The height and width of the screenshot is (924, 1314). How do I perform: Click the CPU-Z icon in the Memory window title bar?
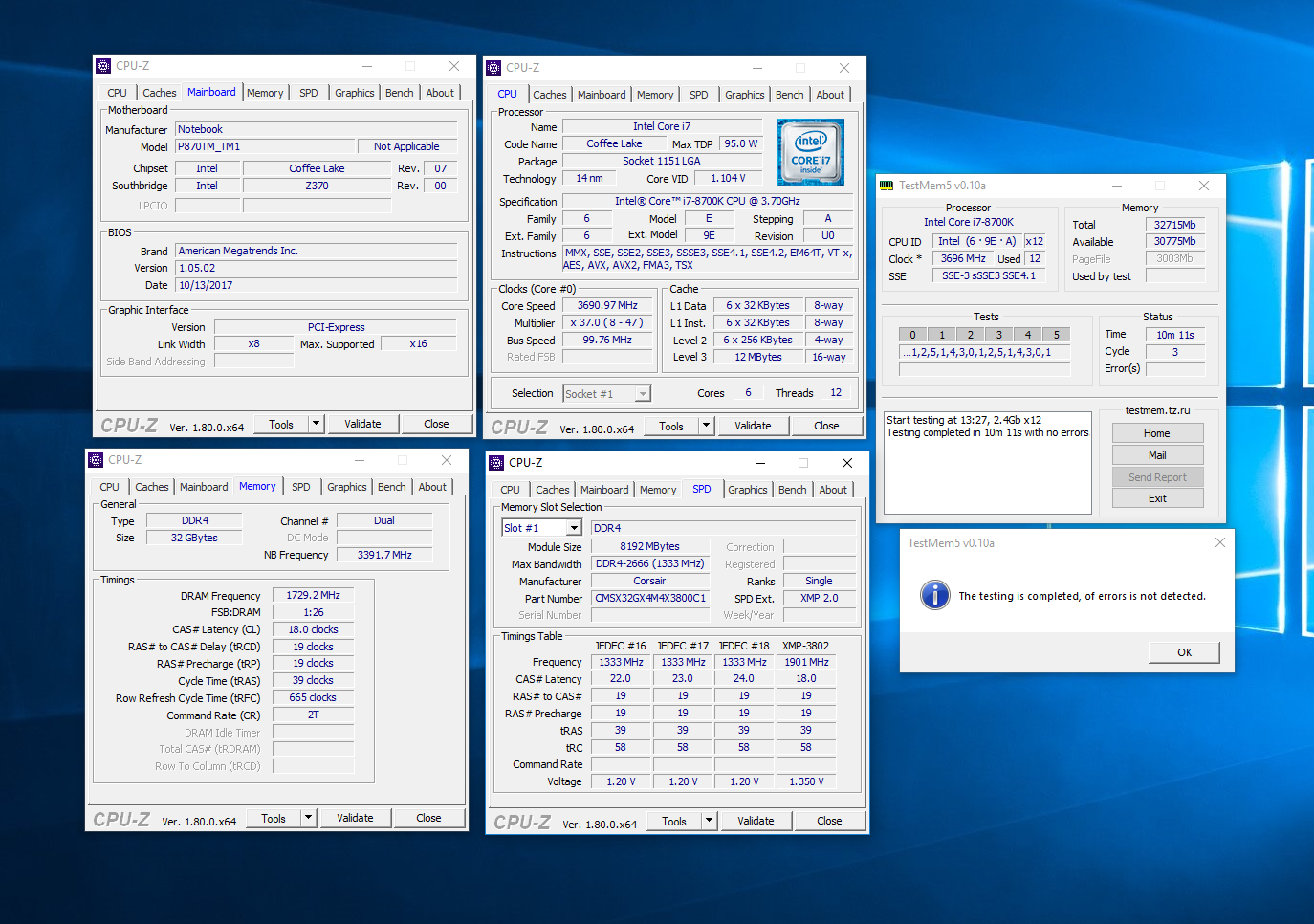tap(96, 460)
